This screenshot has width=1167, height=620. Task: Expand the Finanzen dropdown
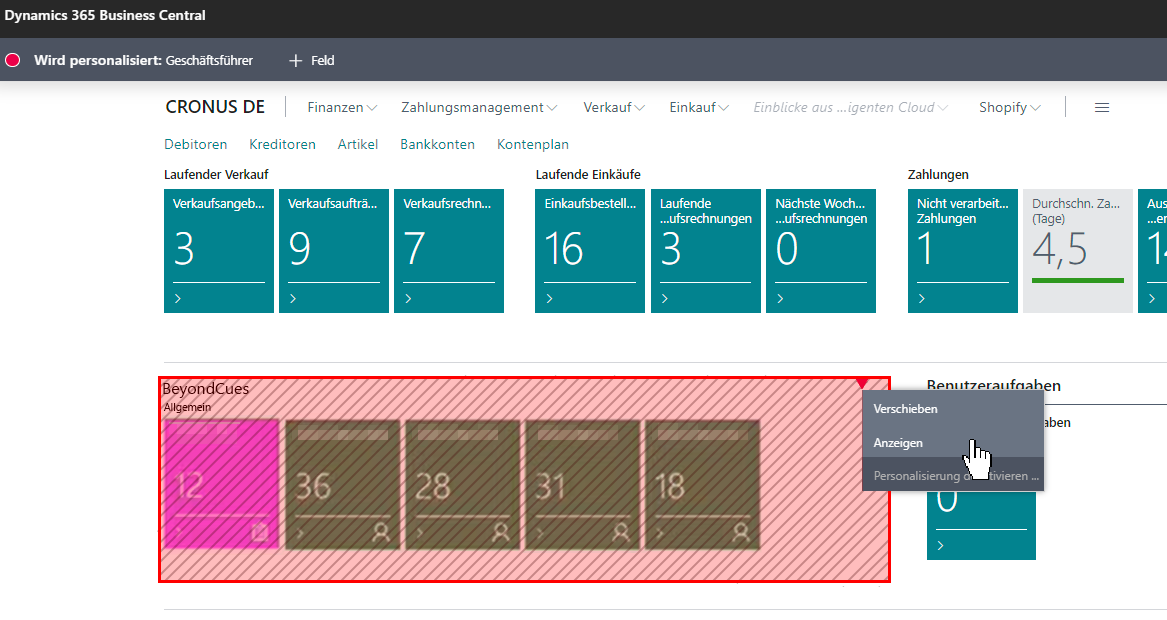click(x=340, y=107)
